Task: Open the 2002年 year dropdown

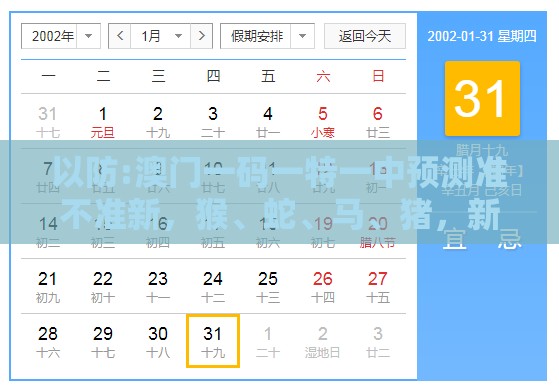Action: click(x=61, y=36)
